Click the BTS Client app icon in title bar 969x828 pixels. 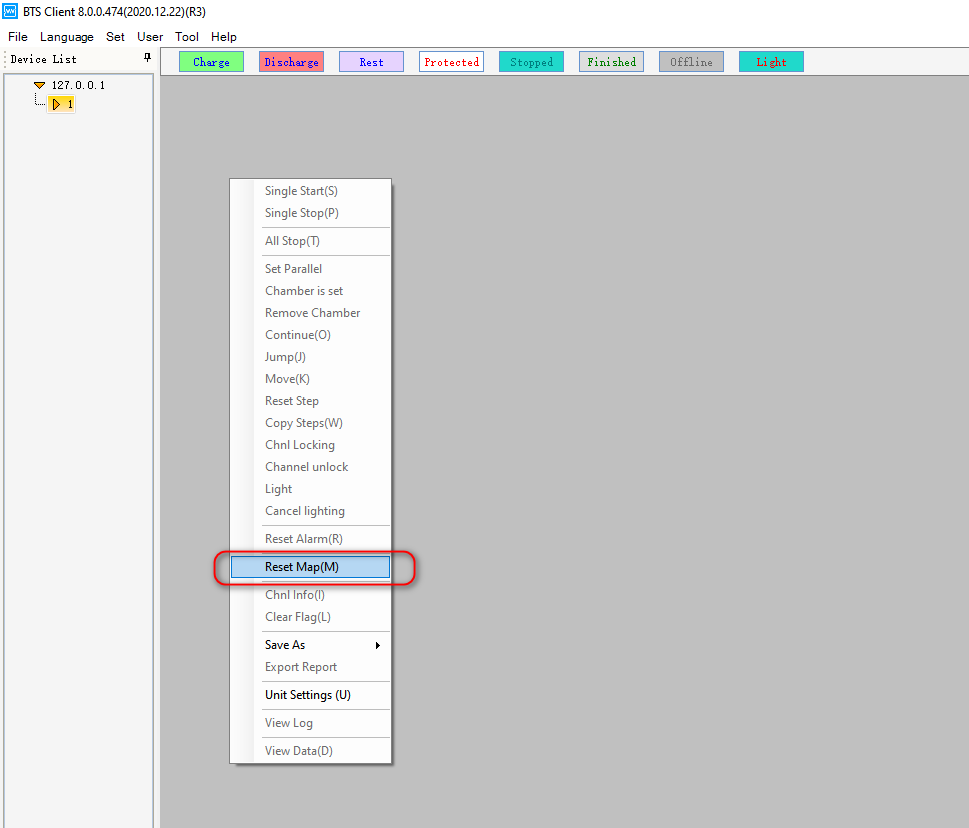11,11
